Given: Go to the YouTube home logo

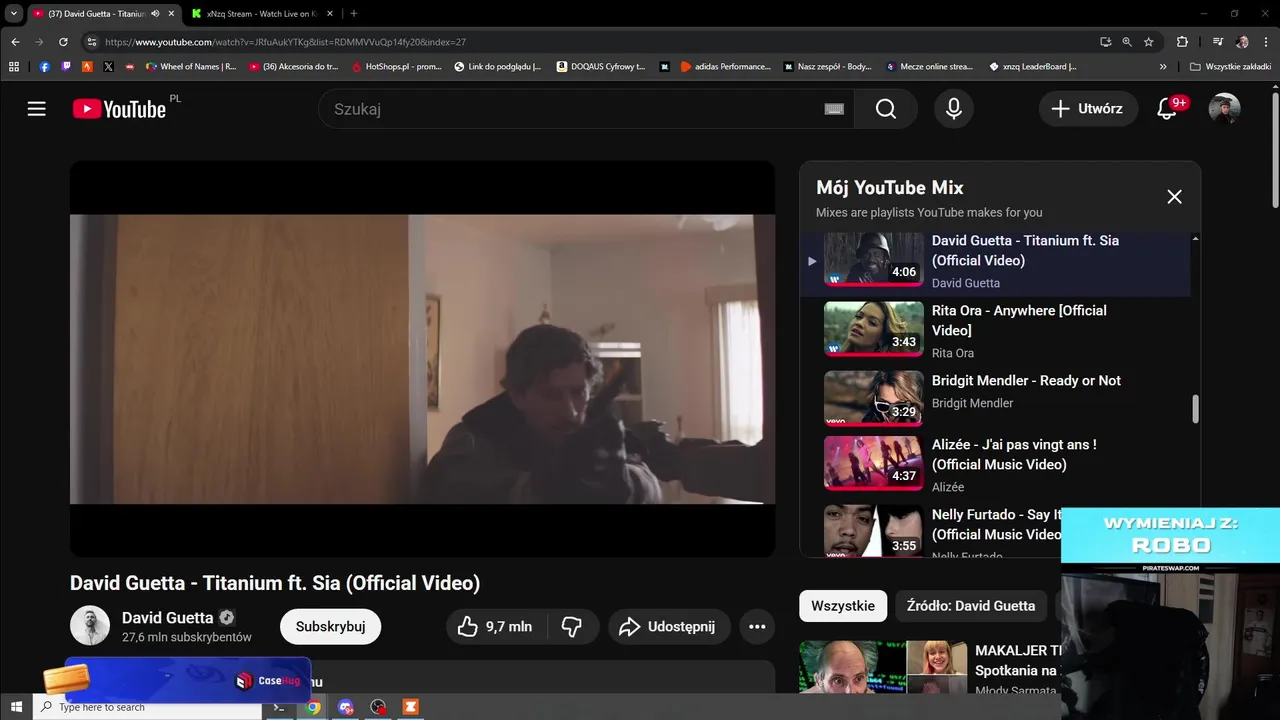Looking at the screenshot, I should click(x=119, y=109).
